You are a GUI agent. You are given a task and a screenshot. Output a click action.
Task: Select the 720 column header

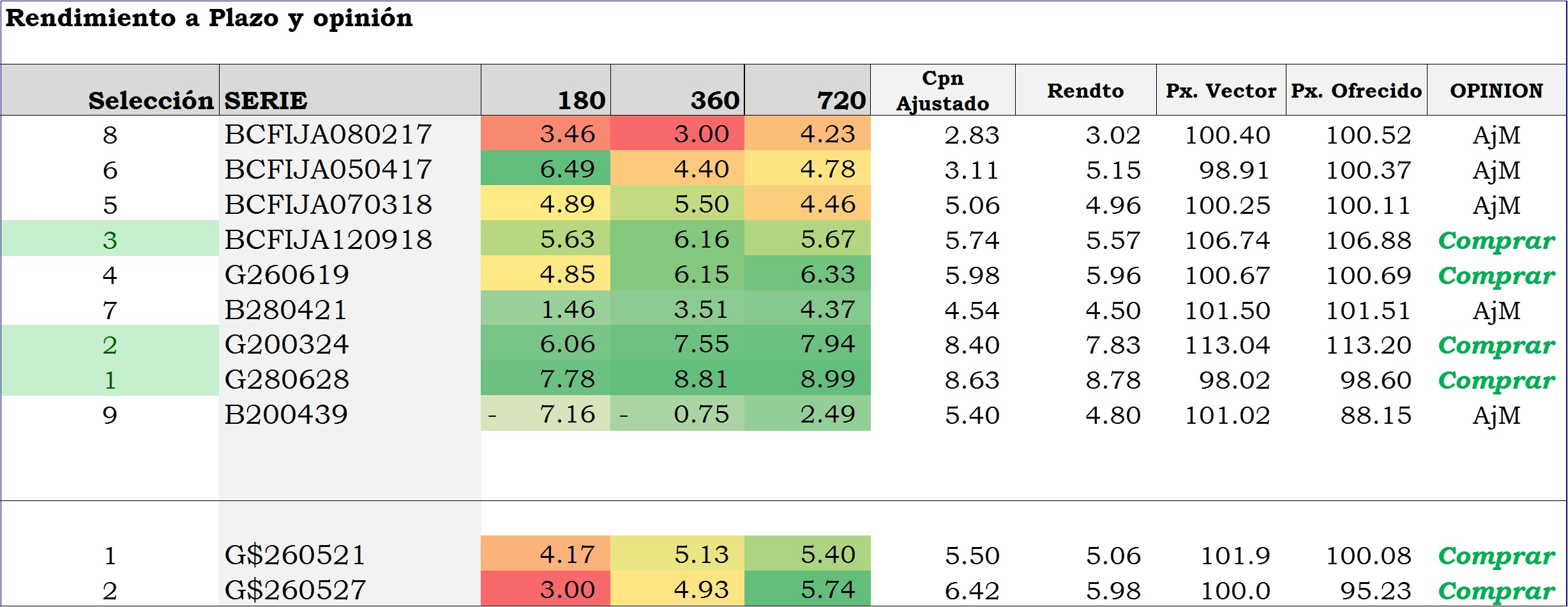841,100
